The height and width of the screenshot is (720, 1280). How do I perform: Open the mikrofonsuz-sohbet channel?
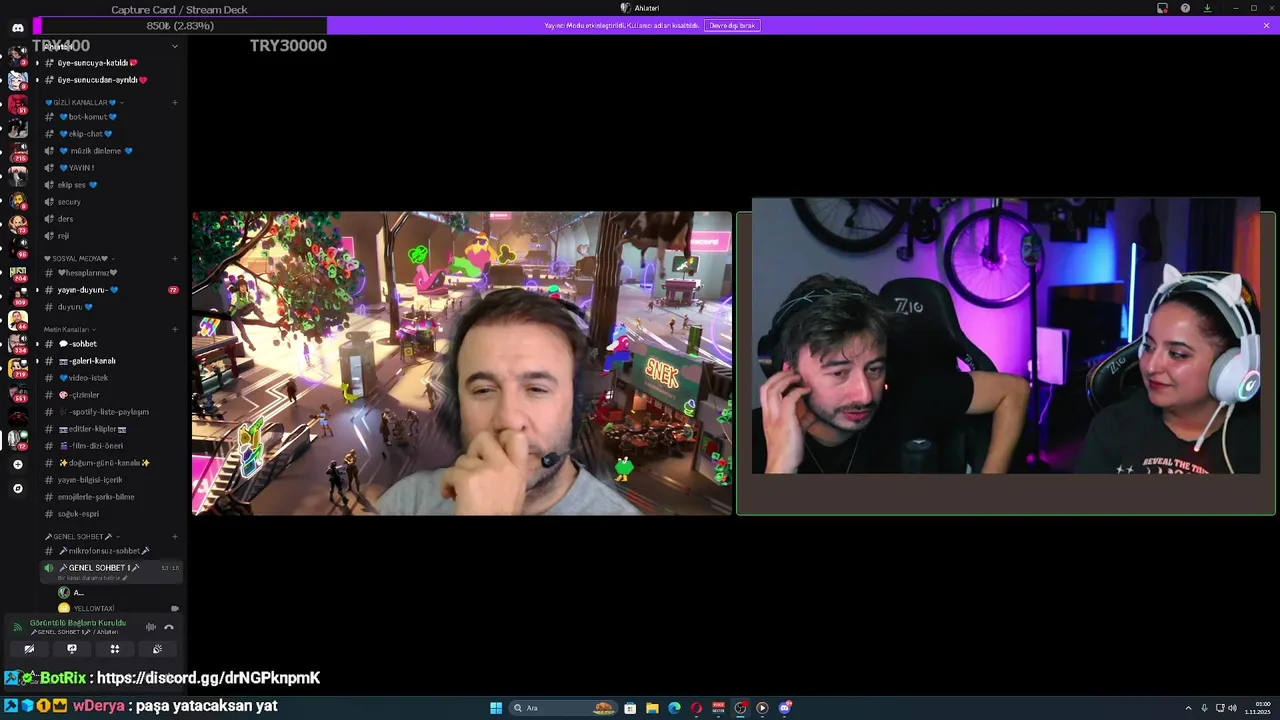110,551
